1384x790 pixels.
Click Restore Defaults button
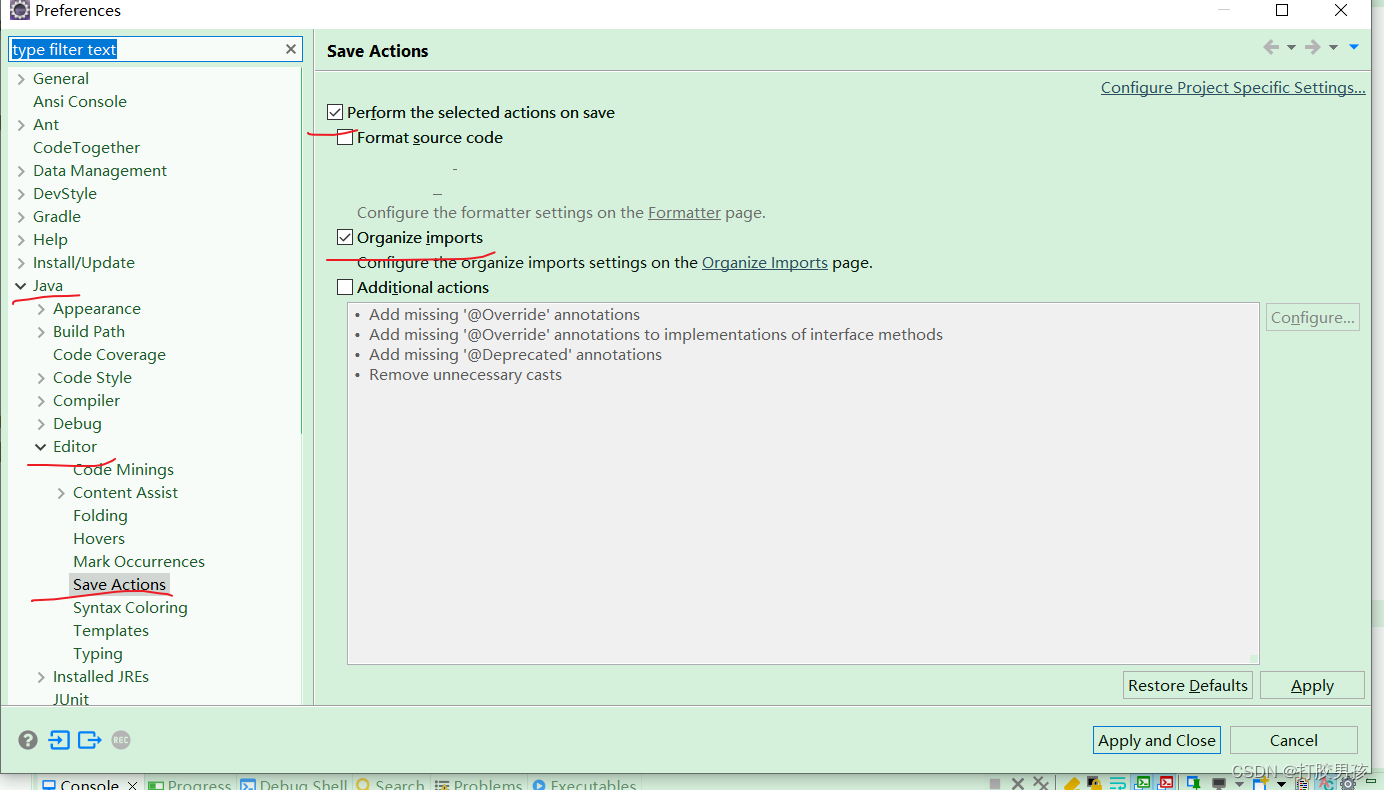[1188, 685]
